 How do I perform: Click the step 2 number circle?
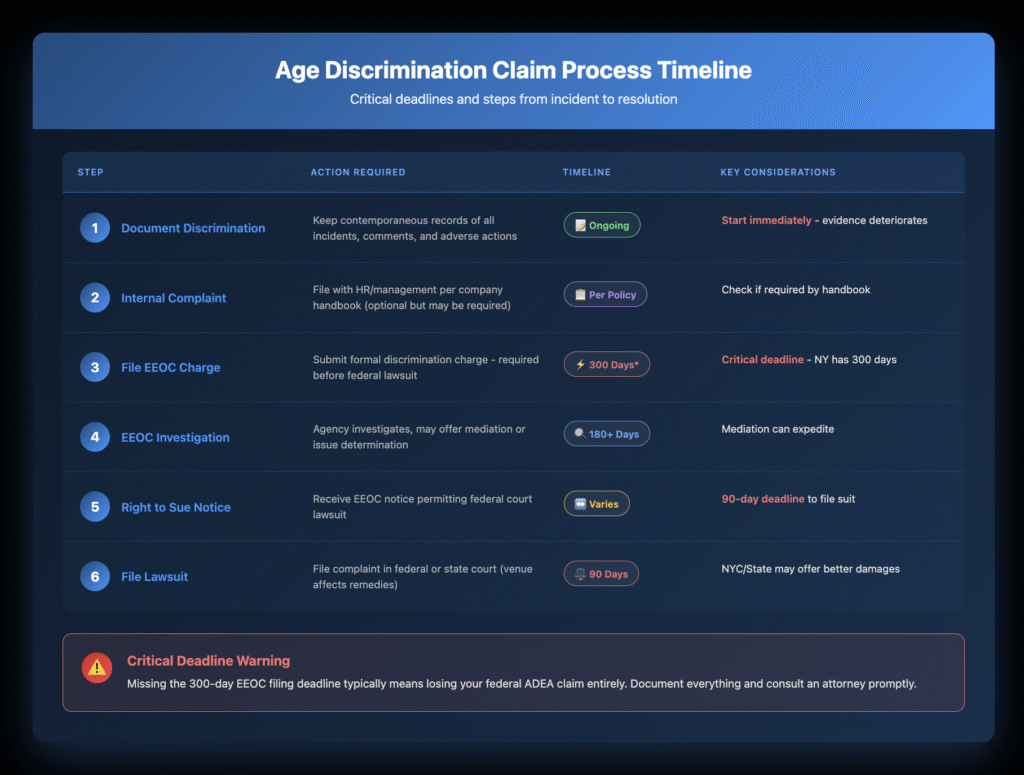pyautogui.click(x=95, y=298)
